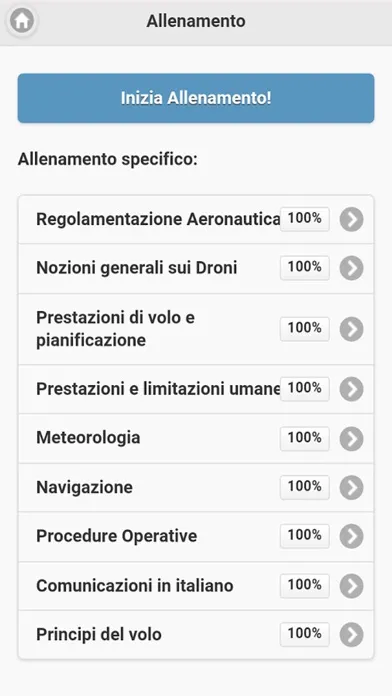Open the Meteorologia arrow icon
Image resolution: width=392 pixels, height=696 pixels.
(x=351, y=439)
